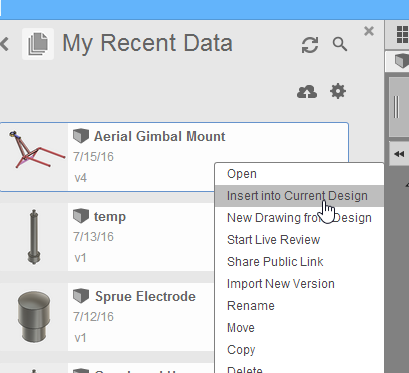
Task: Refresh the My Recent Data list
Action: click(x=310, y=45)
